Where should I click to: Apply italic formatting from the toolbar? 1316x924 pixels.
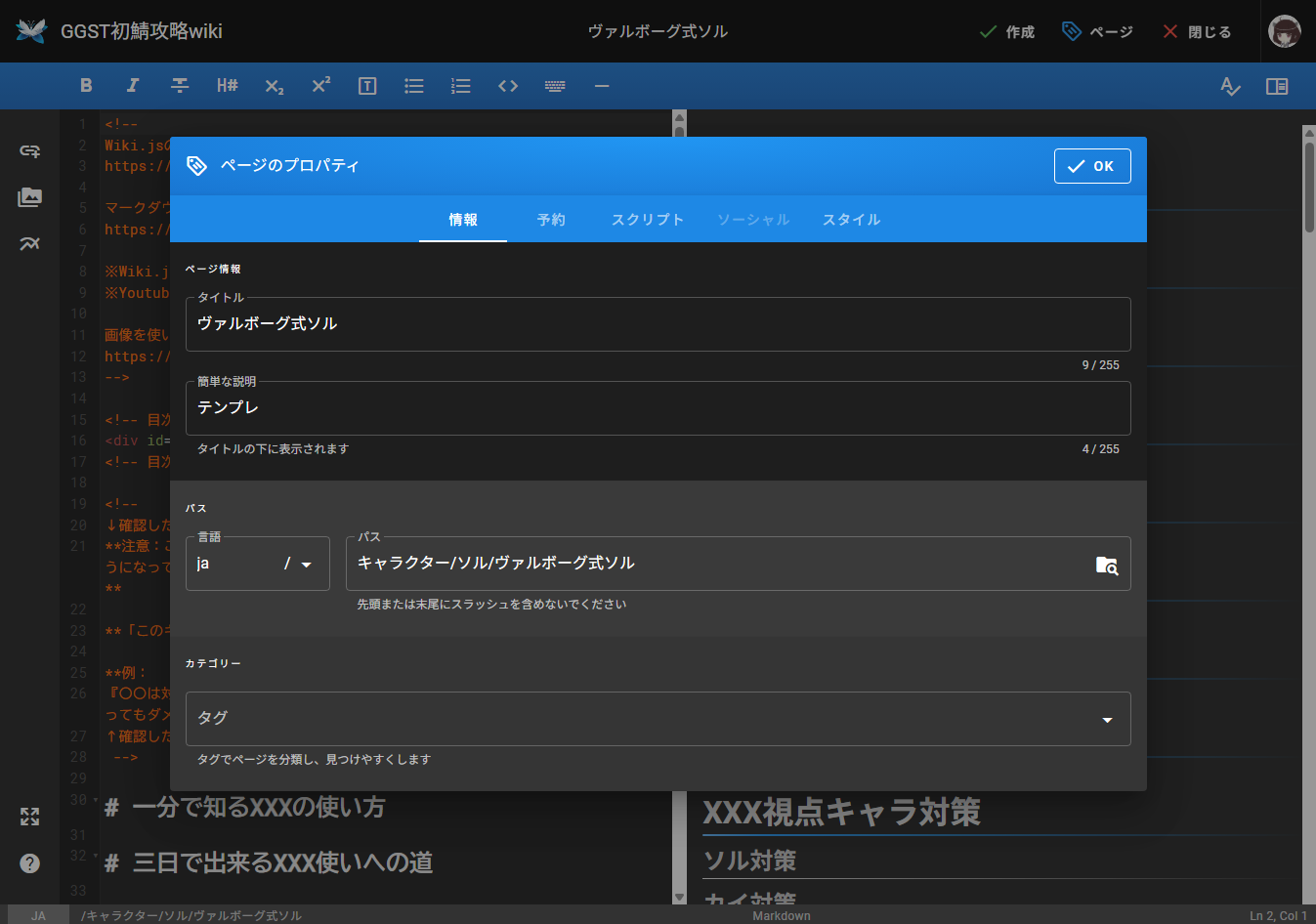pos(133,86)
